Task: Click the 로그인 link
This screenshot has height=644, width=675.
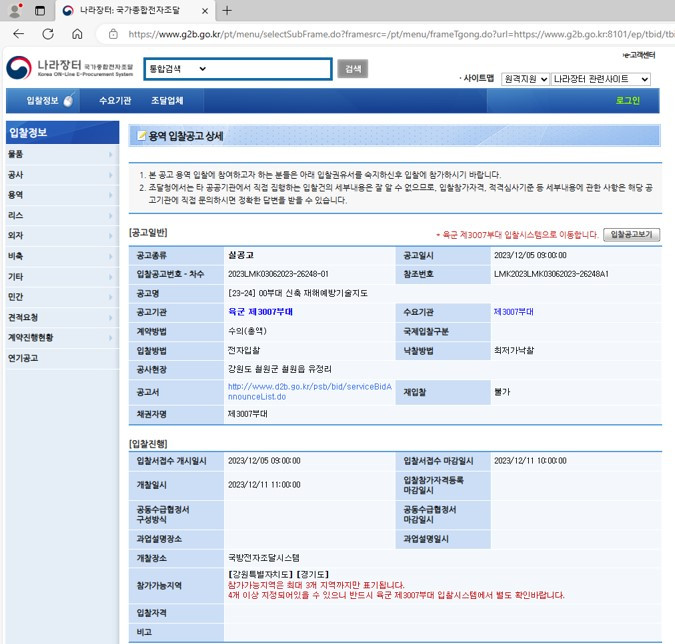Action: (x=628, y=101)
